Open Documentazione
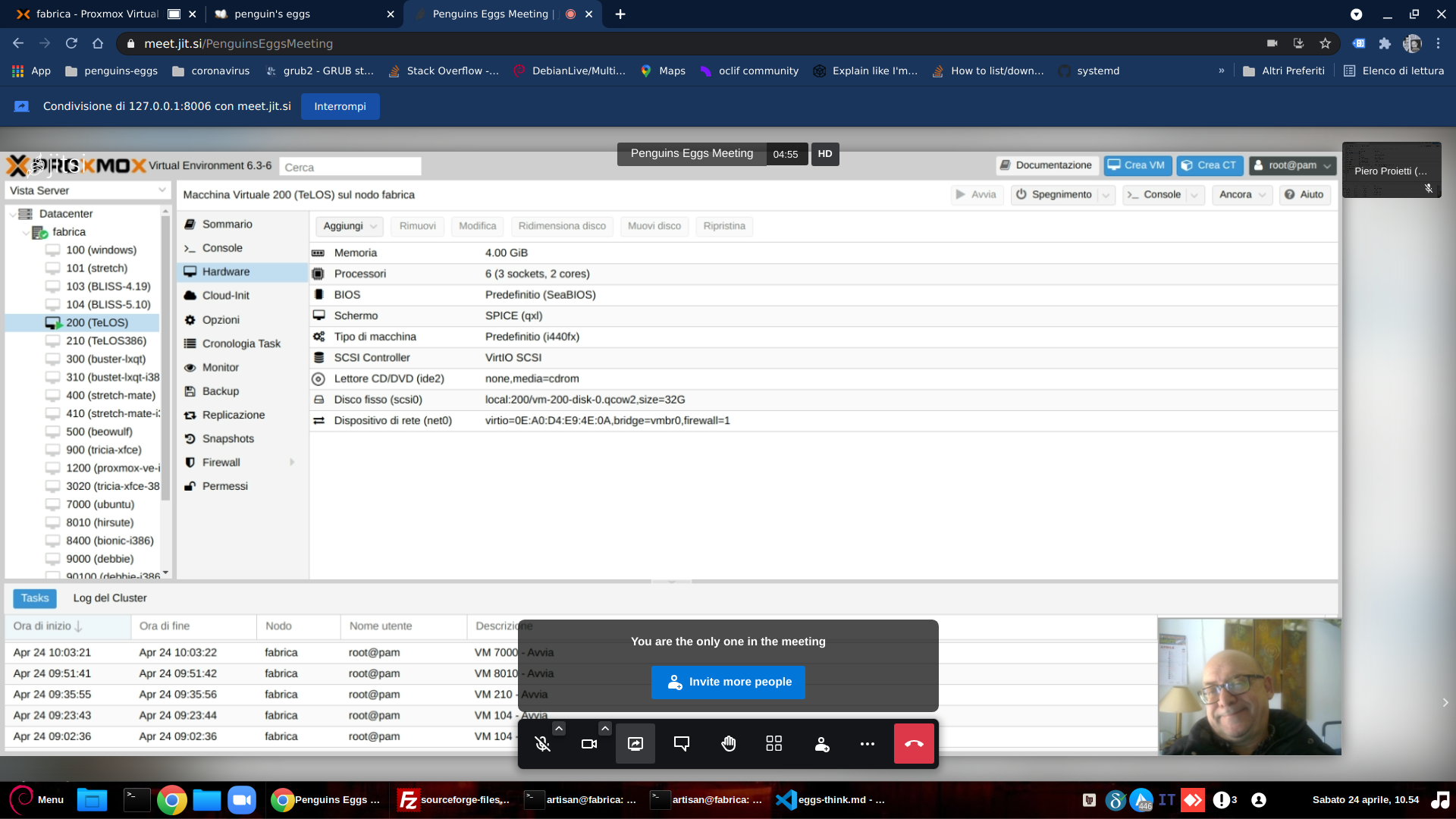Screen dimensions: 1456x819 click(1046, 165)
